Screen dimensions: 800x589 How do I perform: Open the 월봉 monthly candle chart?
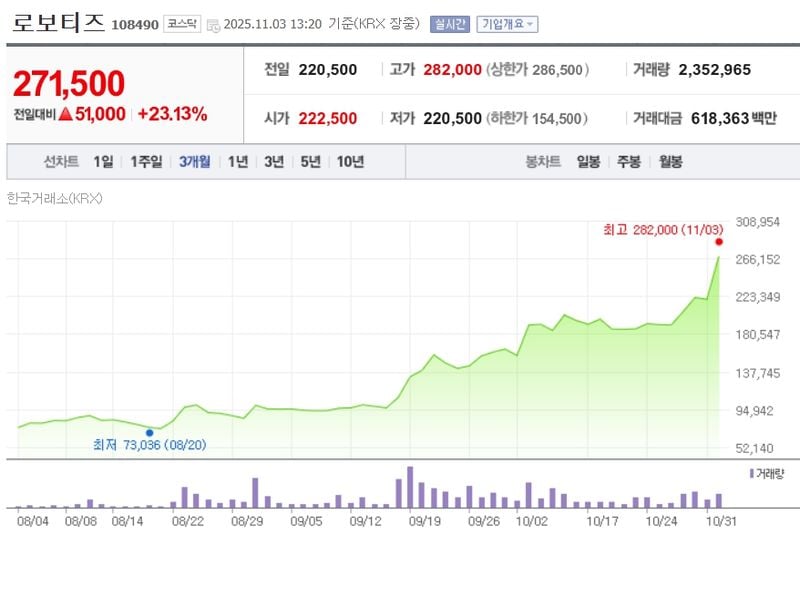click(x=670, y=162)
